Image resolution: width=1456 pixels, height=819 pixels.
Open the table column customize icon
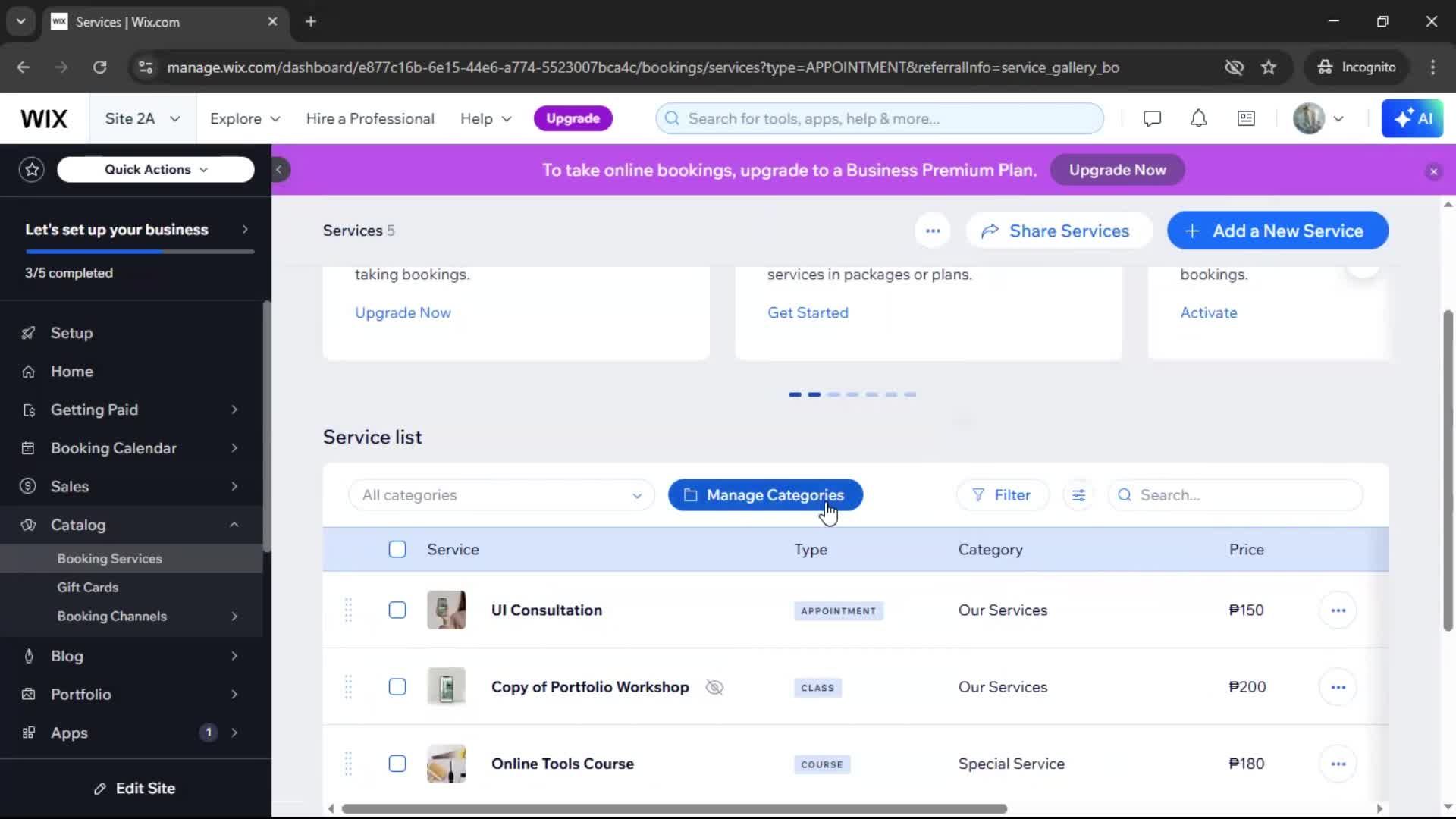(x=1078, y=495)
